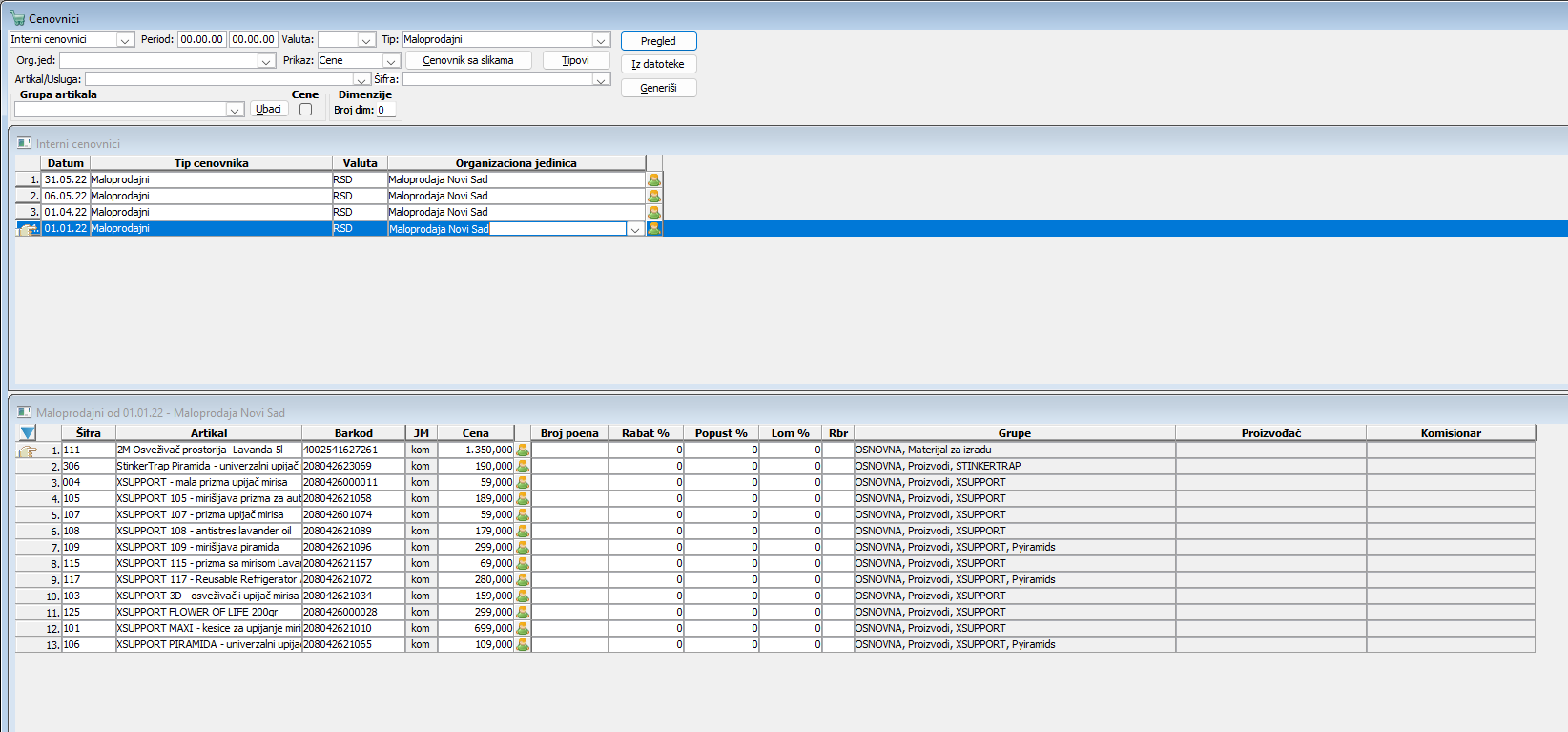
Task: Select row XSUPPORT FLOWER OF LIFE 200gr
Action: [x=775, y=612]
